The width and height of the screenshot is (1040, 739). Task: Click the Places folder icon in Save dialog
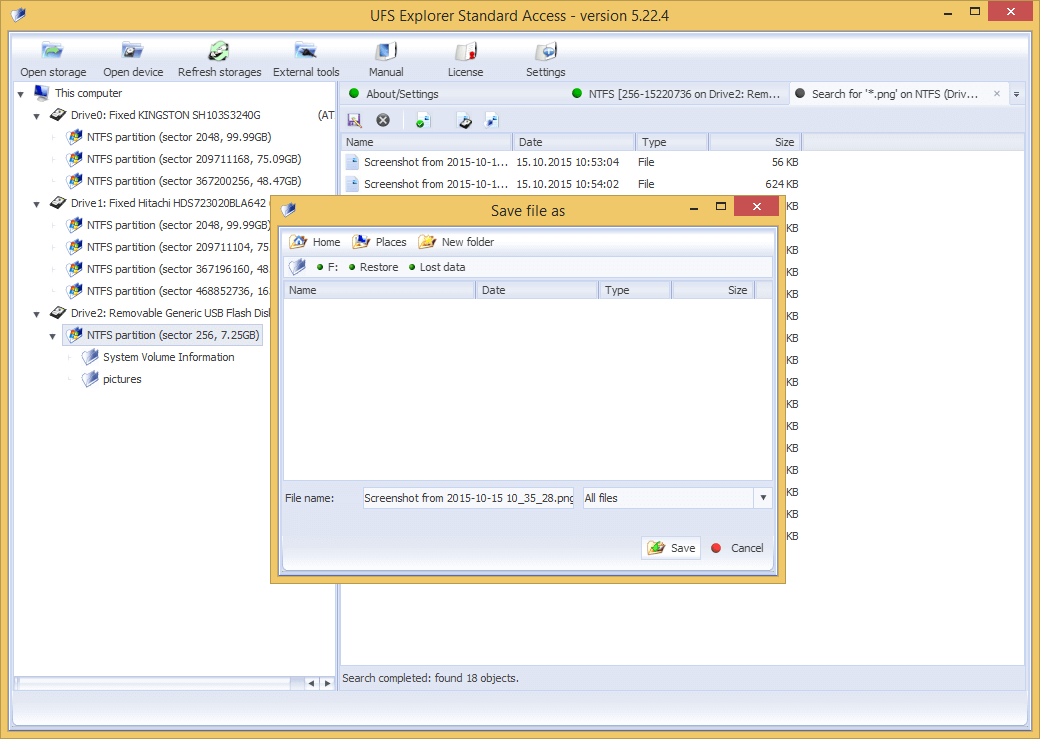pos(361,241)
